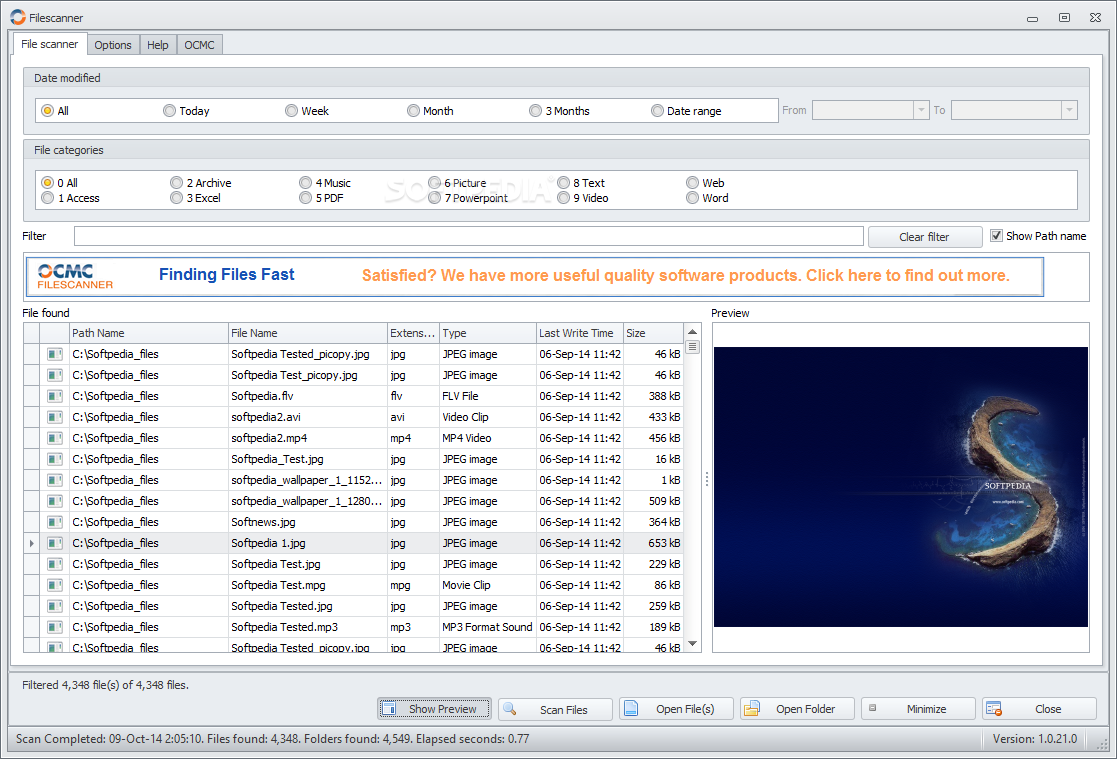Click the FLV File type cell
1117x759 pixels.
[x=487, y=396]
